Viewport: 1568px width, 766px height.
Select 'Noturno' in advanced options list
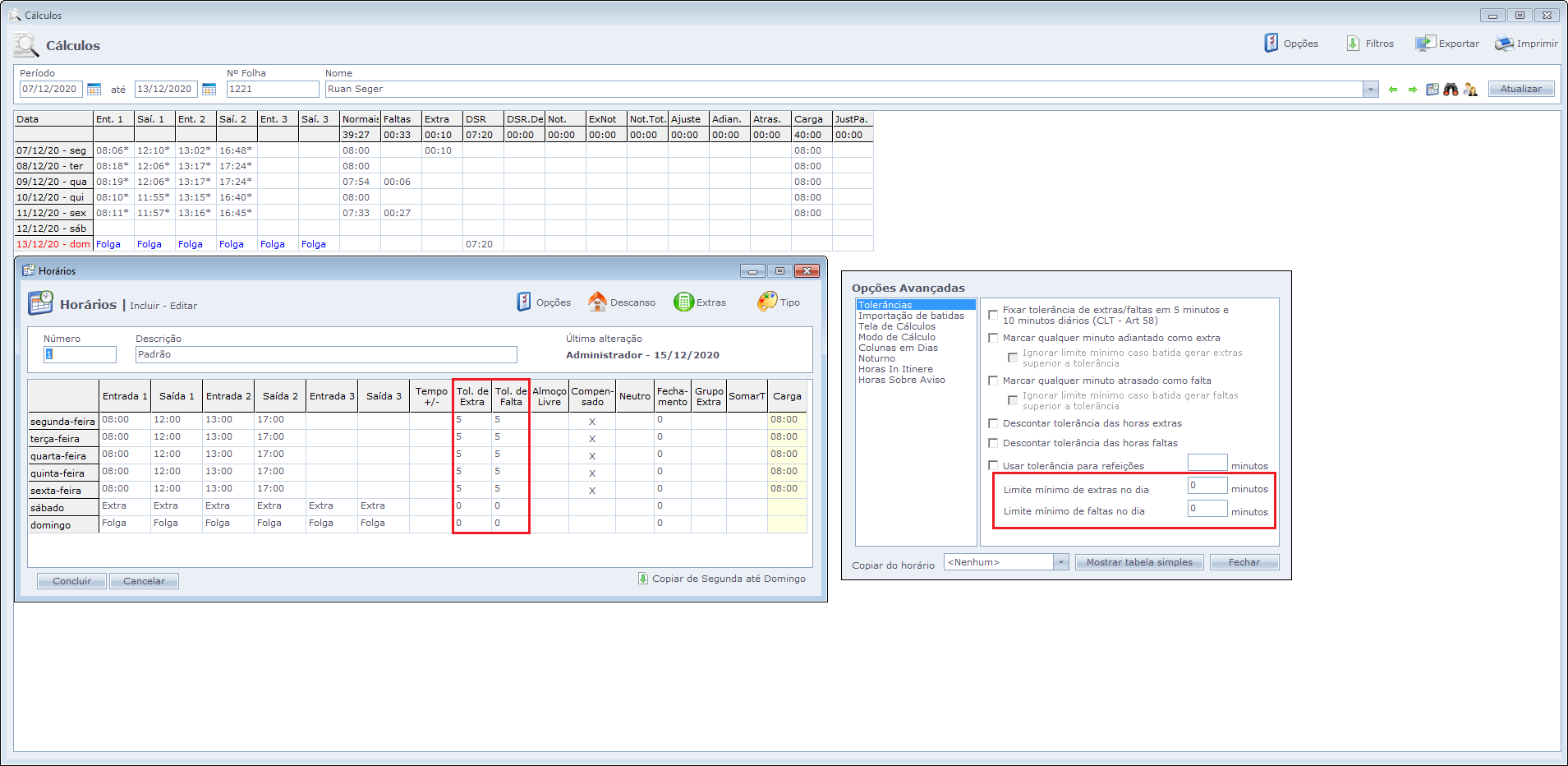tap(876, 358)
